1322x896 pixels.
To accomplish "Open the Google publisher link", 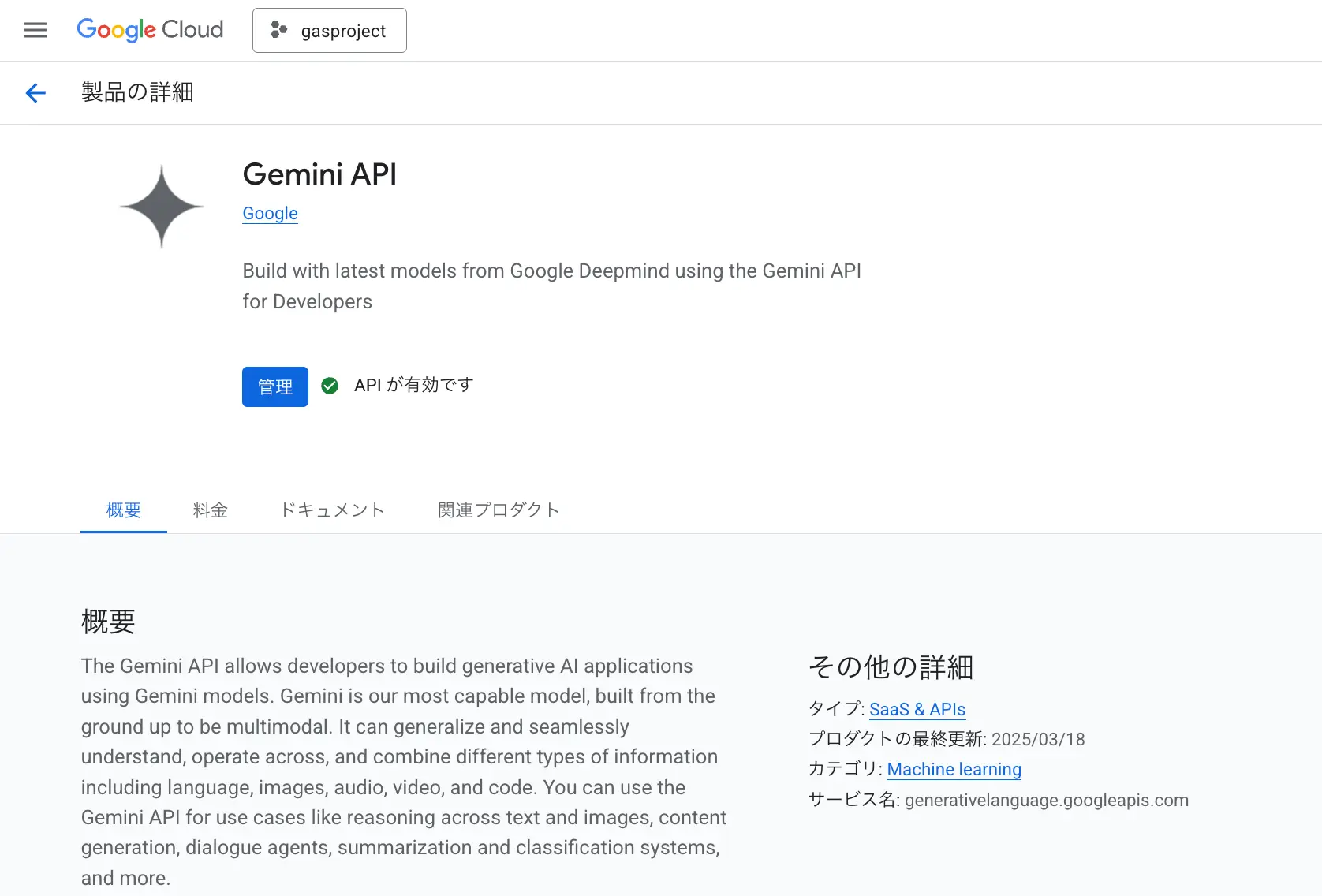I will [x=270, y=214].
